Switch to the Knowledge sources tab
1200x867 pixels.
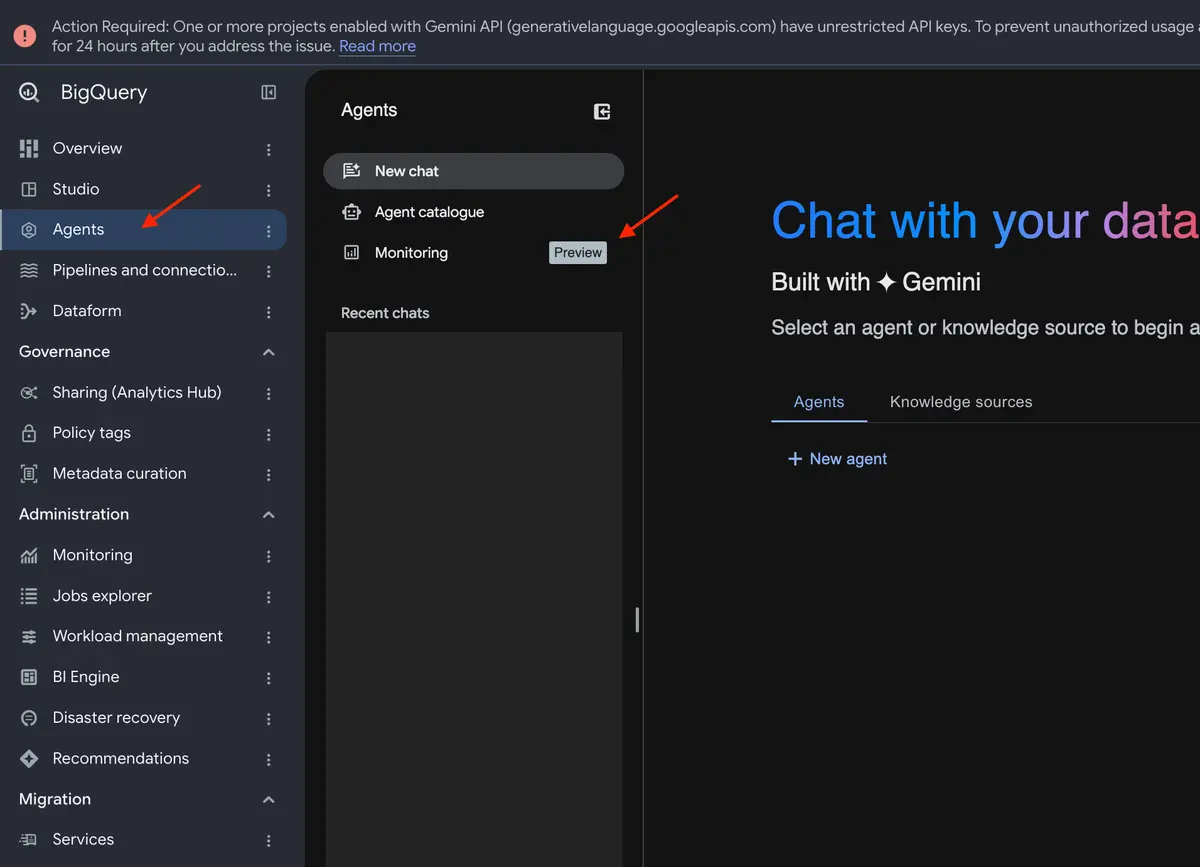click(x=961, y=402)
